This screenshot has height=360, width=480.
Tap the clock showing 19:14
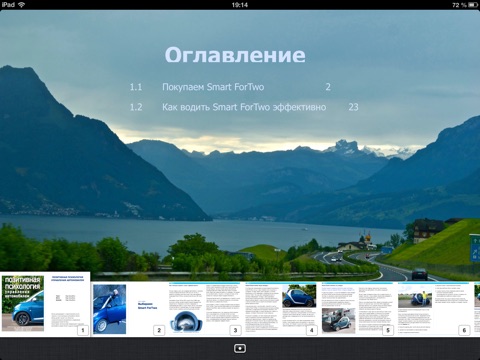(240, 5)
